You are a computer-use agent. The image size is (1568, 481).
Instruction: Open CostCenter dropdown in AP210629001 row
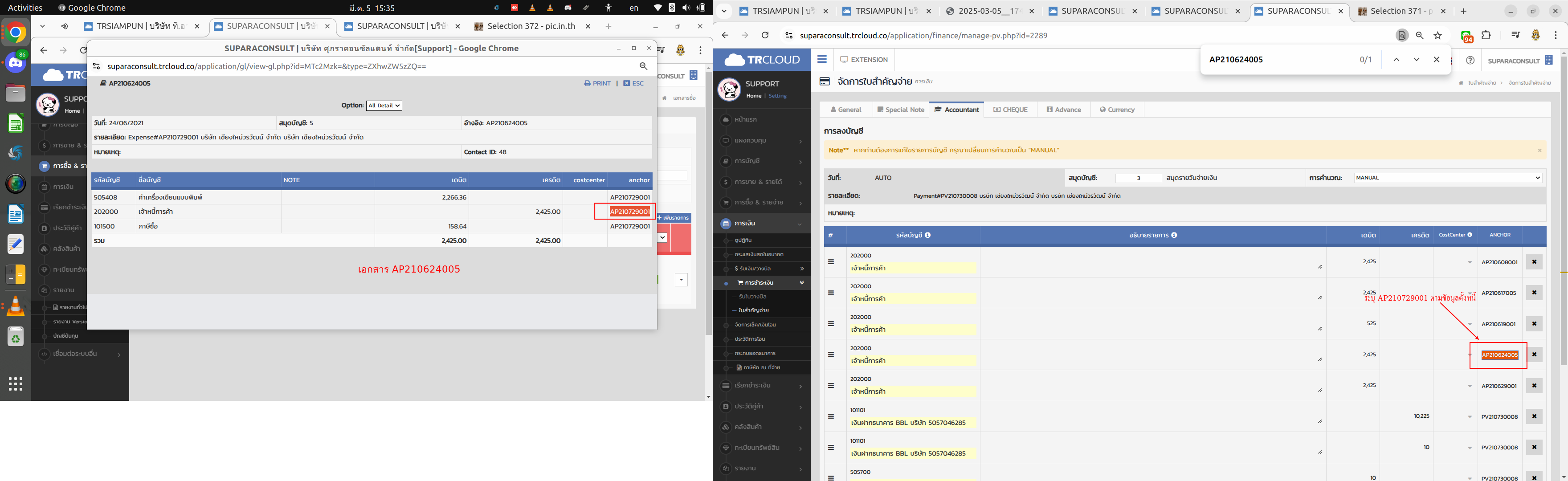[x=1470, y=386]
